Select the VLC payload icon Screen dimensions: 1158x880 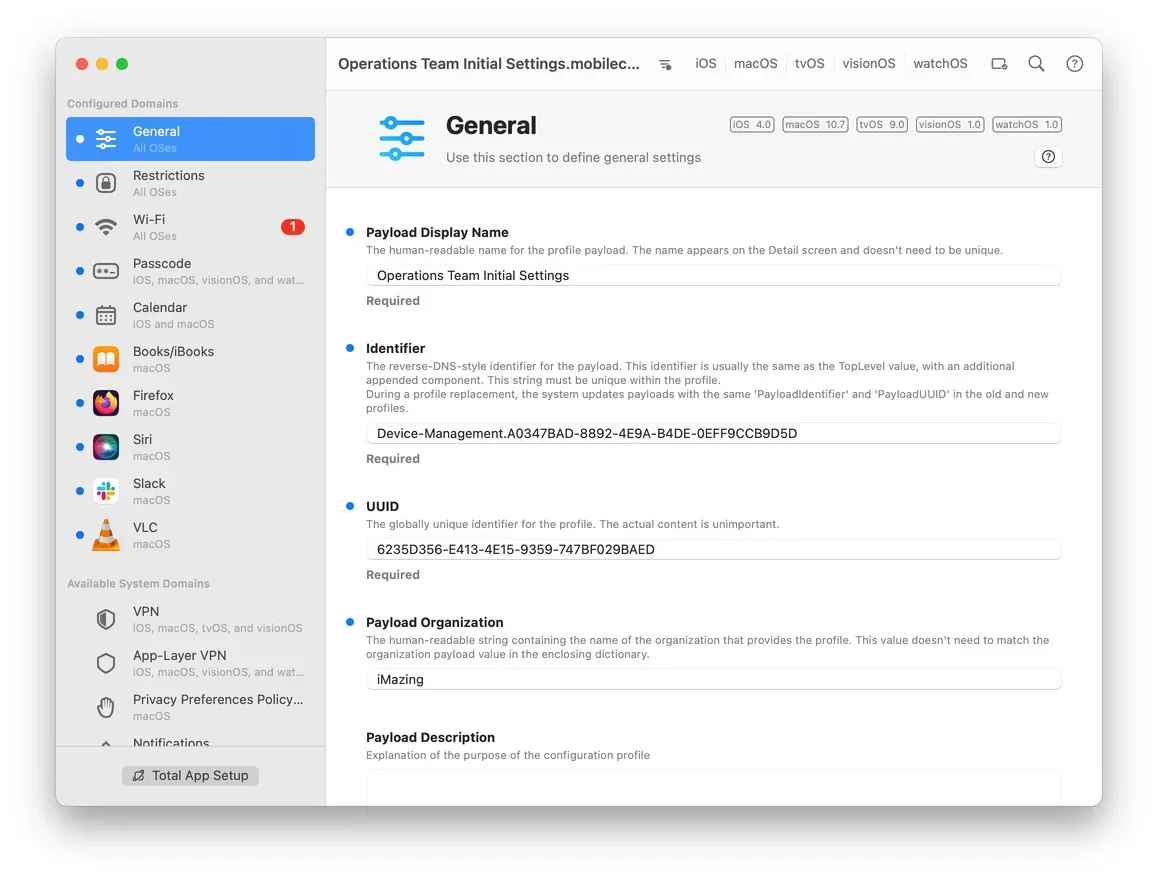pos(106,534)
